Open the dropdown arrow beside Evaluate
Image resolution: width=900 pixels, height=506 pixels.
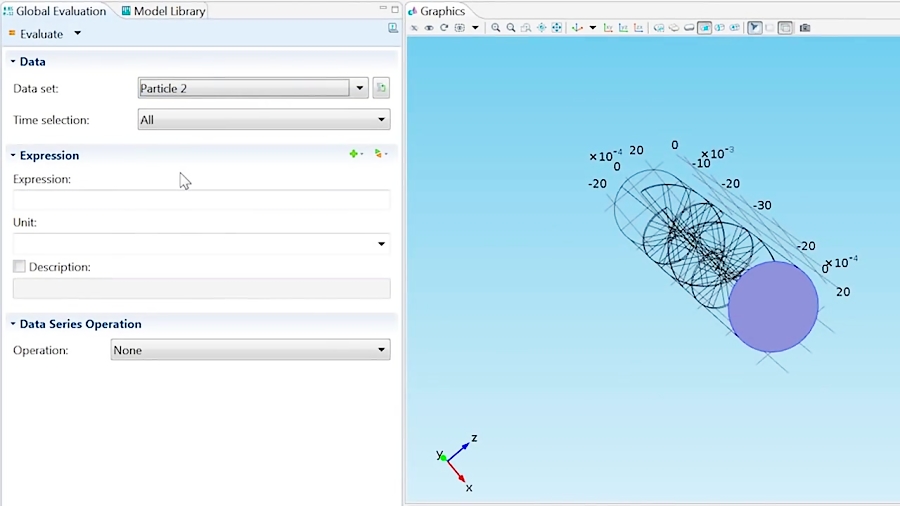[x=77, y=34]
